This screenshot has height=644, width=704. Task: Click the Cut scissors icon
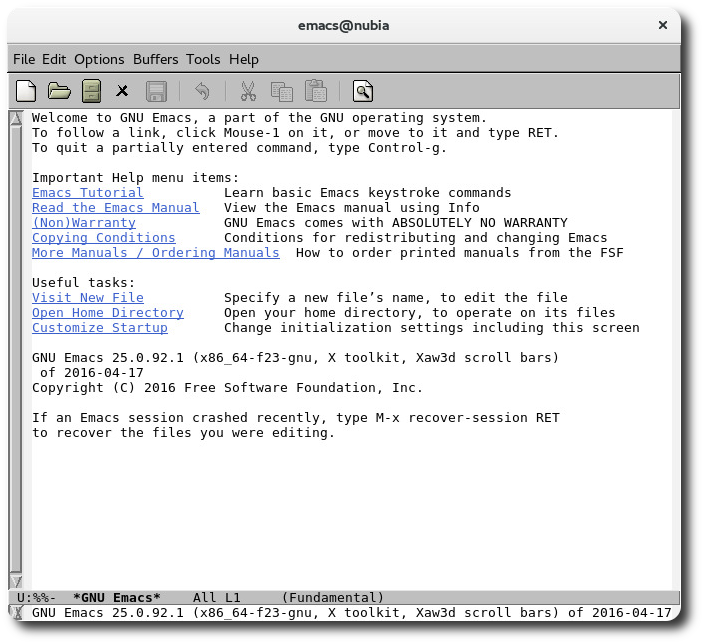coord(247,92)
